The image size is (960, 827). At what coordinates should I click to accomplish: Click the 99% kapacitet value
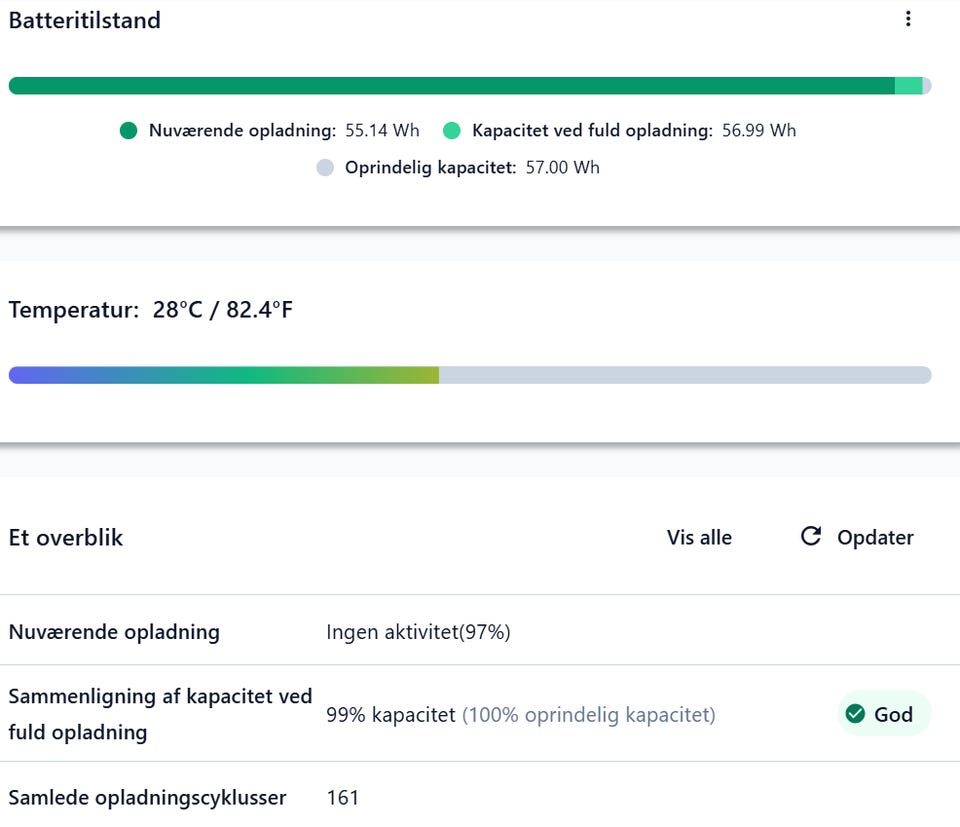(x=390, y=715)
